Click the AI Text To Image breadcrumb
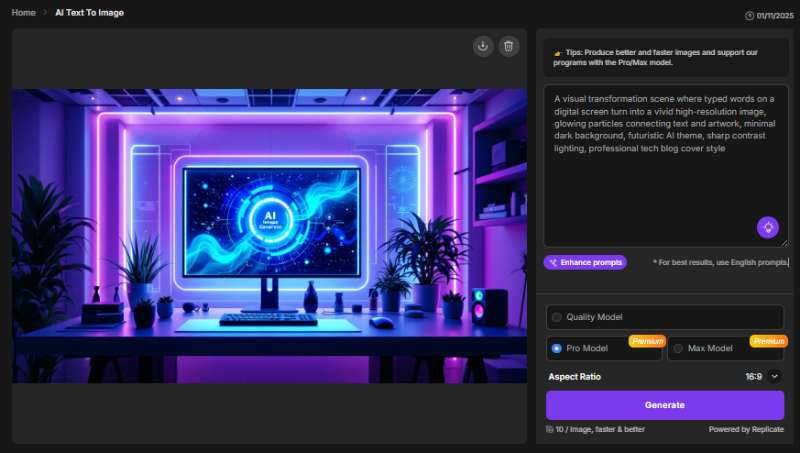Image resolution: width=800 pixels, height=453 pixels. [x=89, y=13]
